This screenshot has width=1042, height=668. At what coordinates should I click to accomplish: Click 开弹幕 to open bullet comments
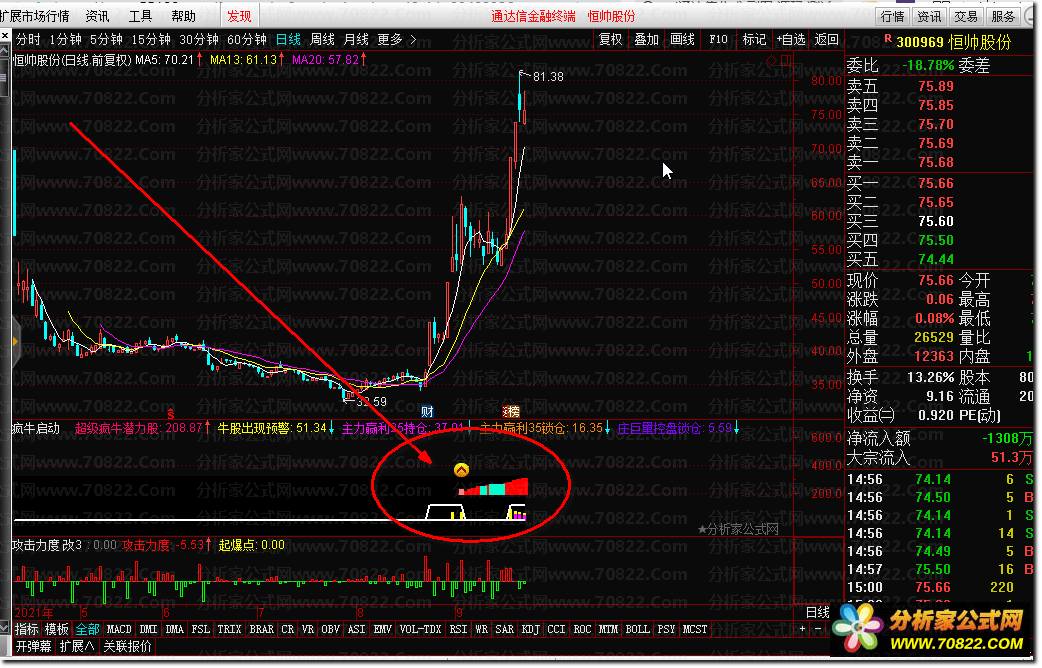[x=33, y=646]
